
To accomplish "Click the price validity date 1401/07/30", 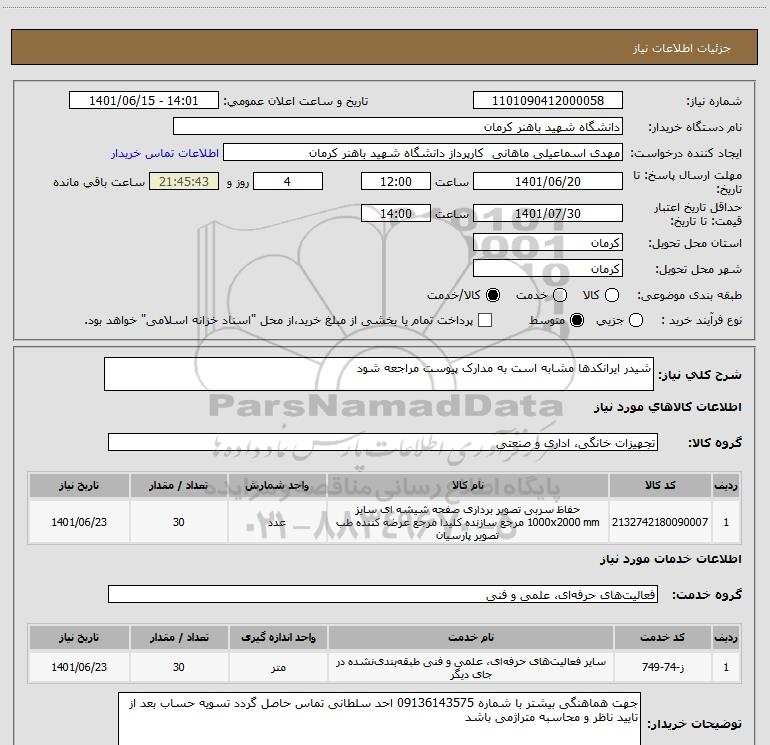I will coord(548,213).
